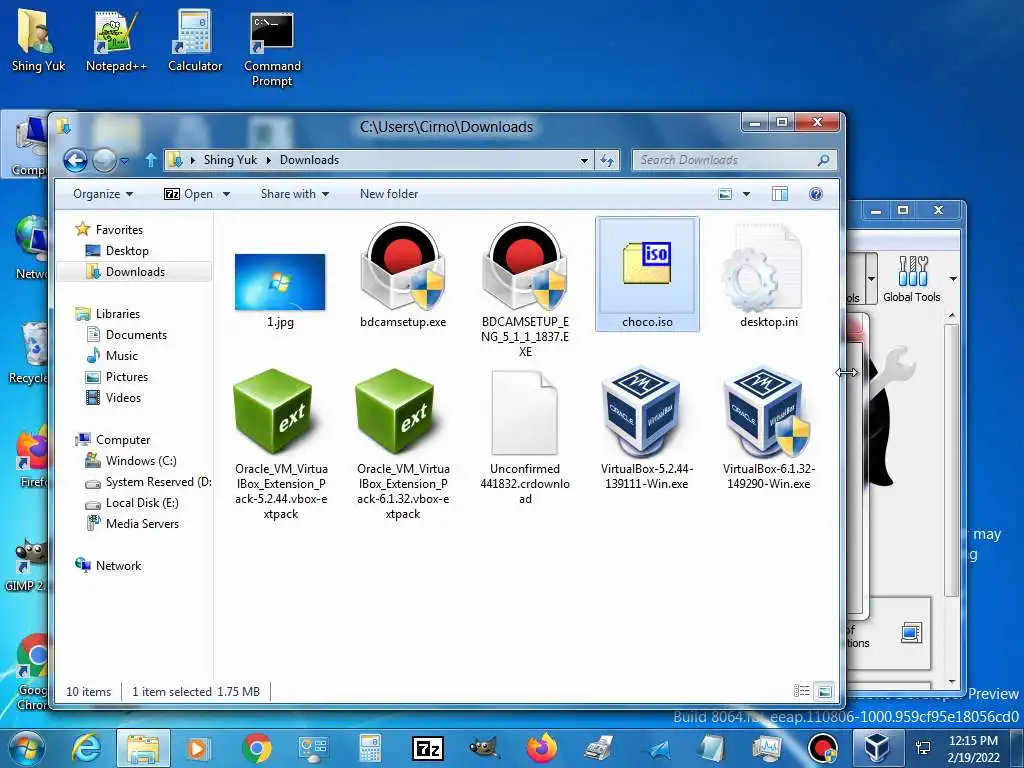Select Network in navigation pane
The image size is (1024, 768).
pyautogui.click(x=118, y=566)
